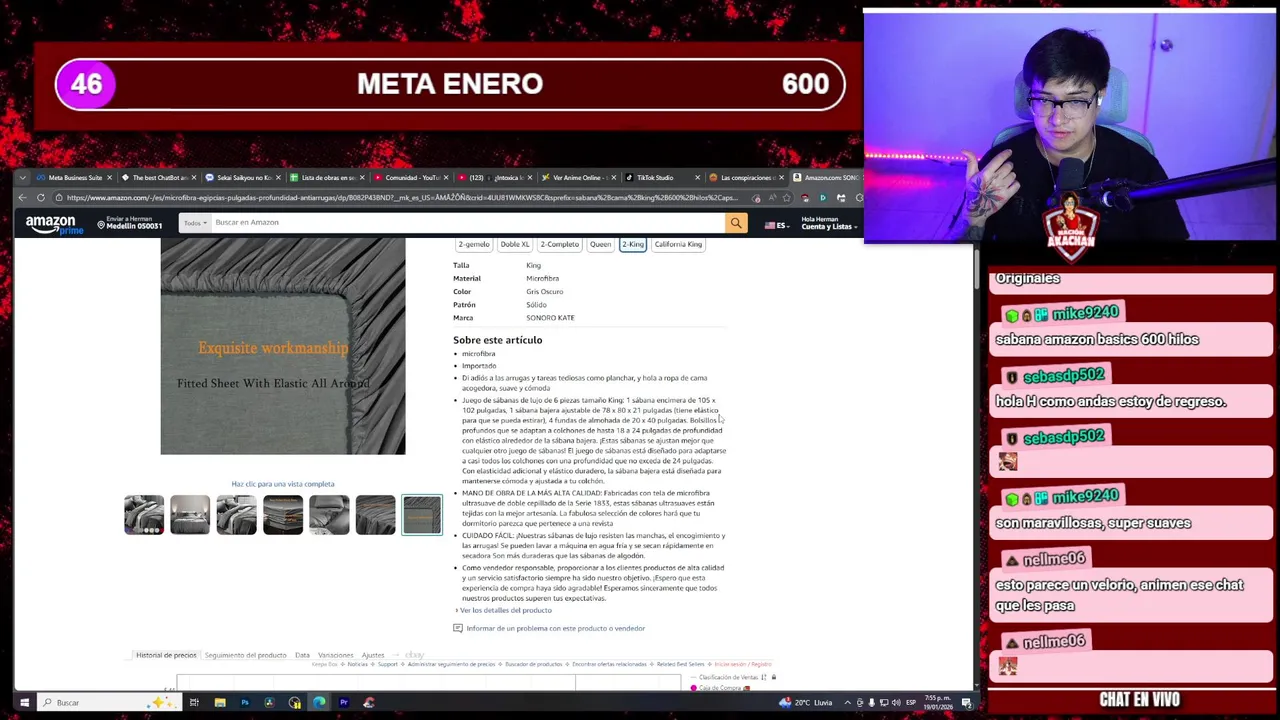Select the 2-Completo size option
This screenshot has width=1280, height=720.
click(x=559, y=245)
